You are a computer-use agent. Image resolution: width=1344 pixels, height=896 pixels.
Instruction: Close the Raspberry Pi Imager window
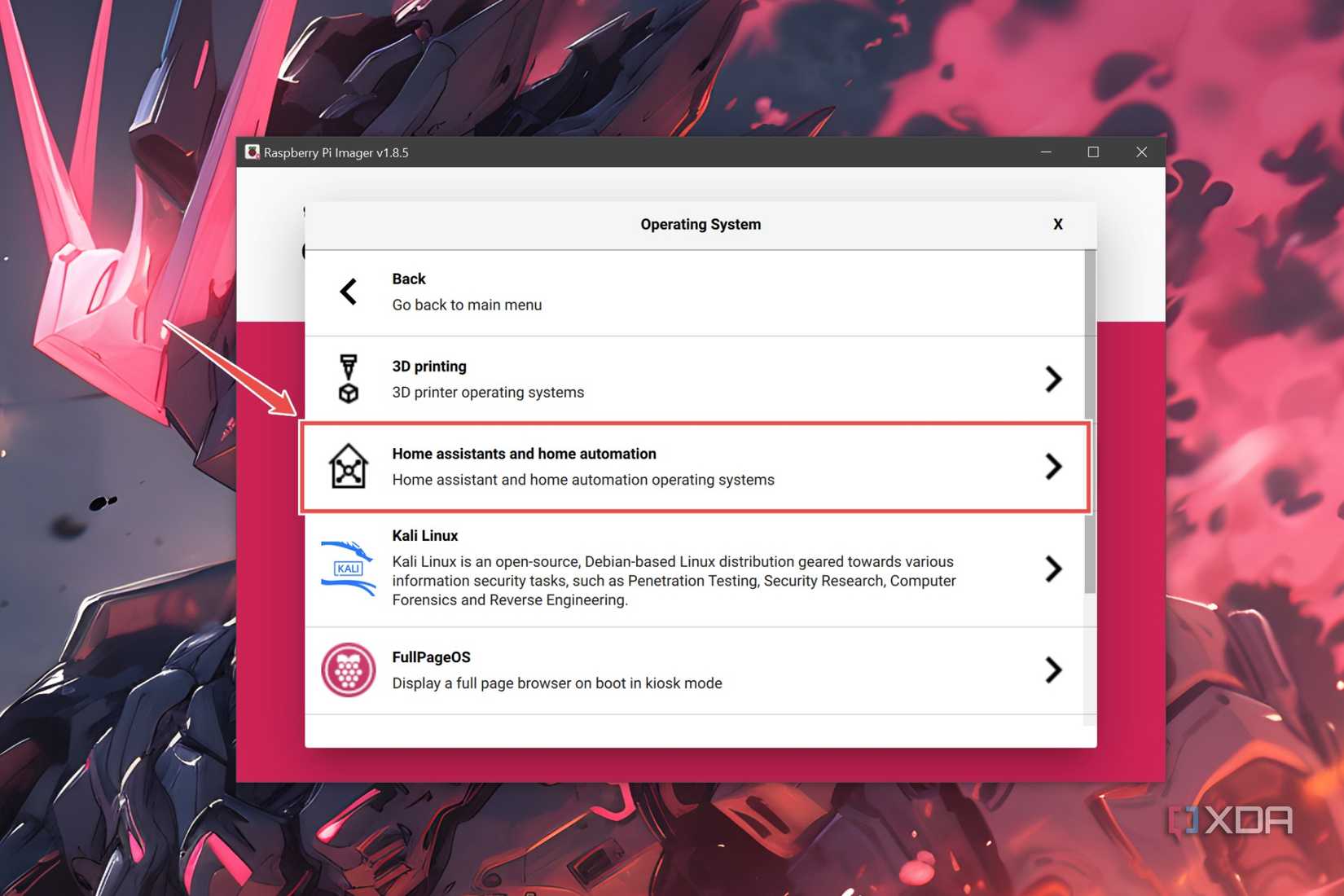(x=1141, y=152)
